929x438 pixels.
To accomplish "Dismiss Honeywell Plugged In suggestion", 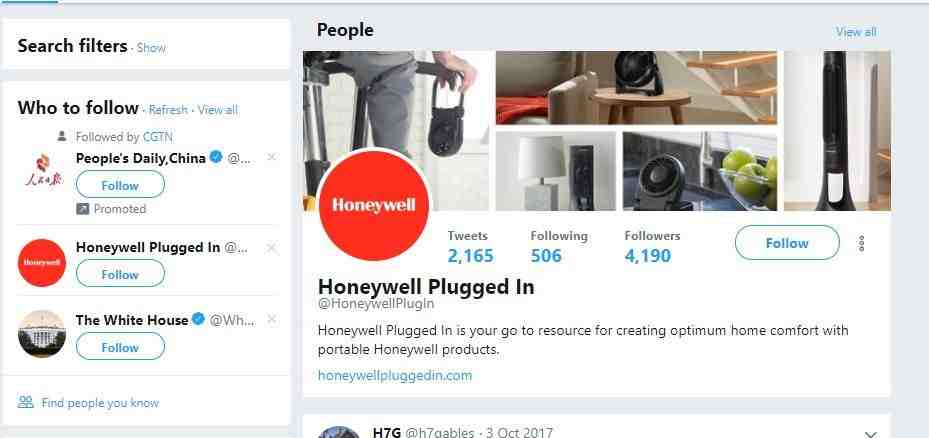I will pos(271,248).
